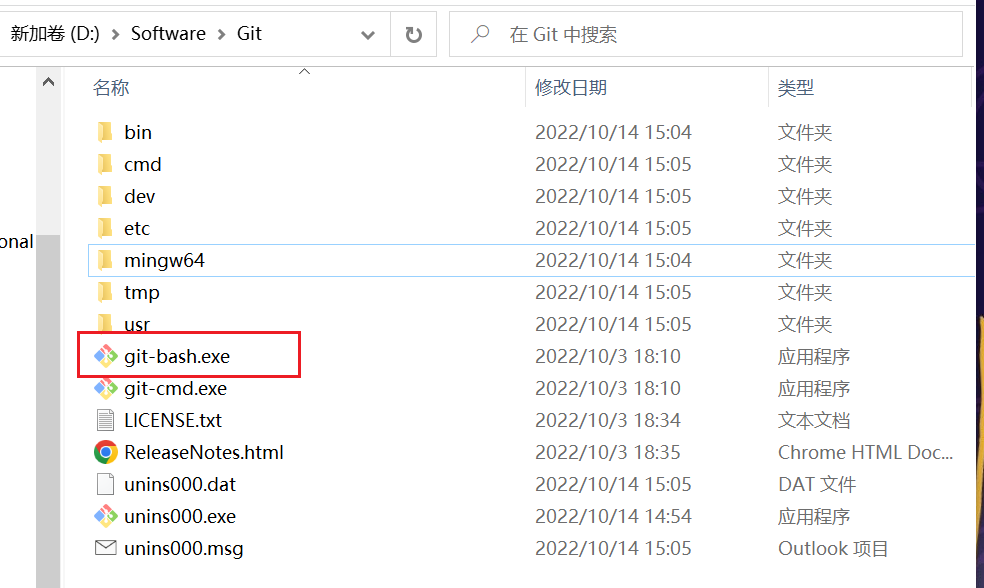The image size is (984, 588).
Task: Click the DAT 文件 type cell
Action: coord(817,484)
